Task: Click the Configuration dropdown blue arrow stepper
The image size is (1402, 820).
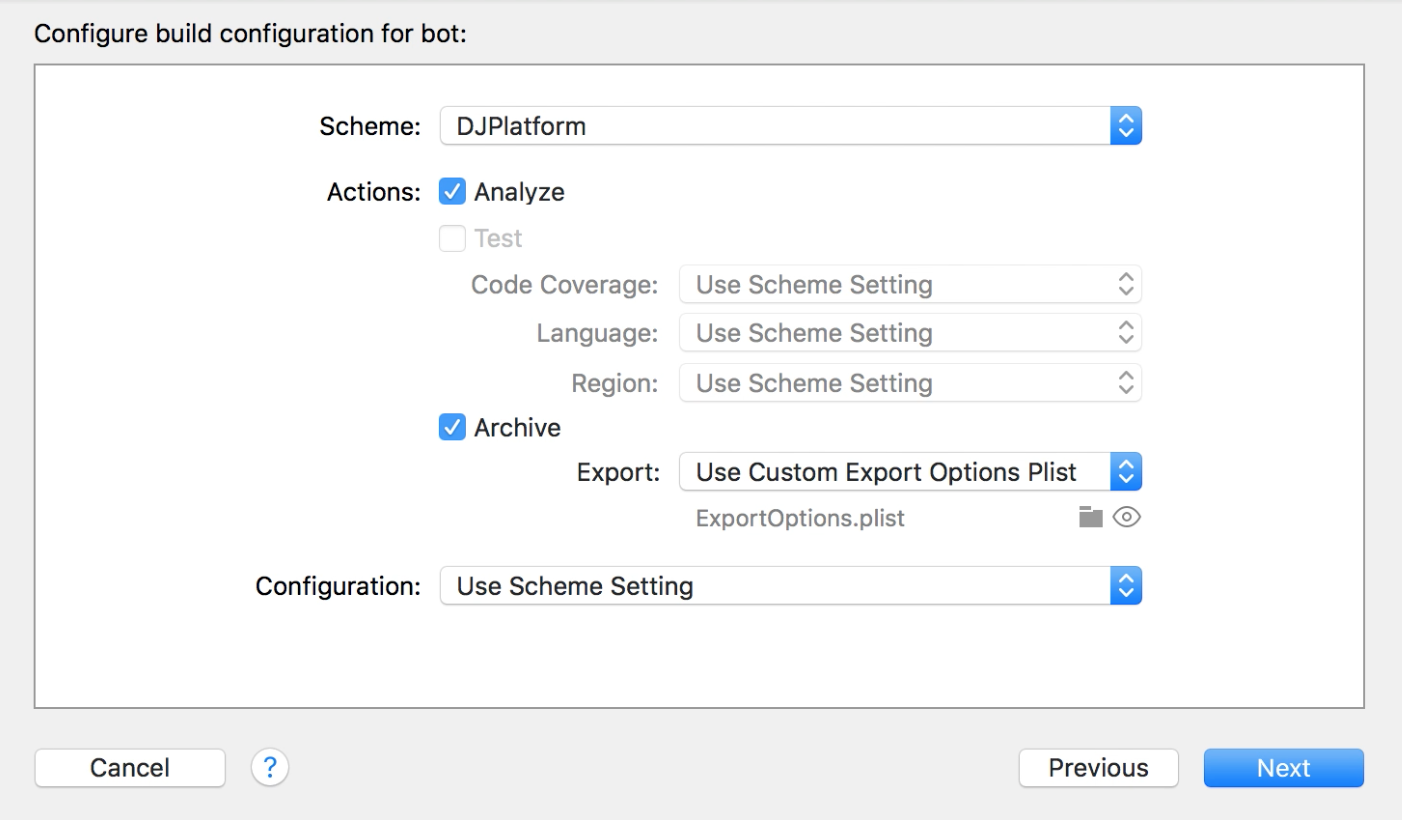Action: click(x=1125, y=586)
